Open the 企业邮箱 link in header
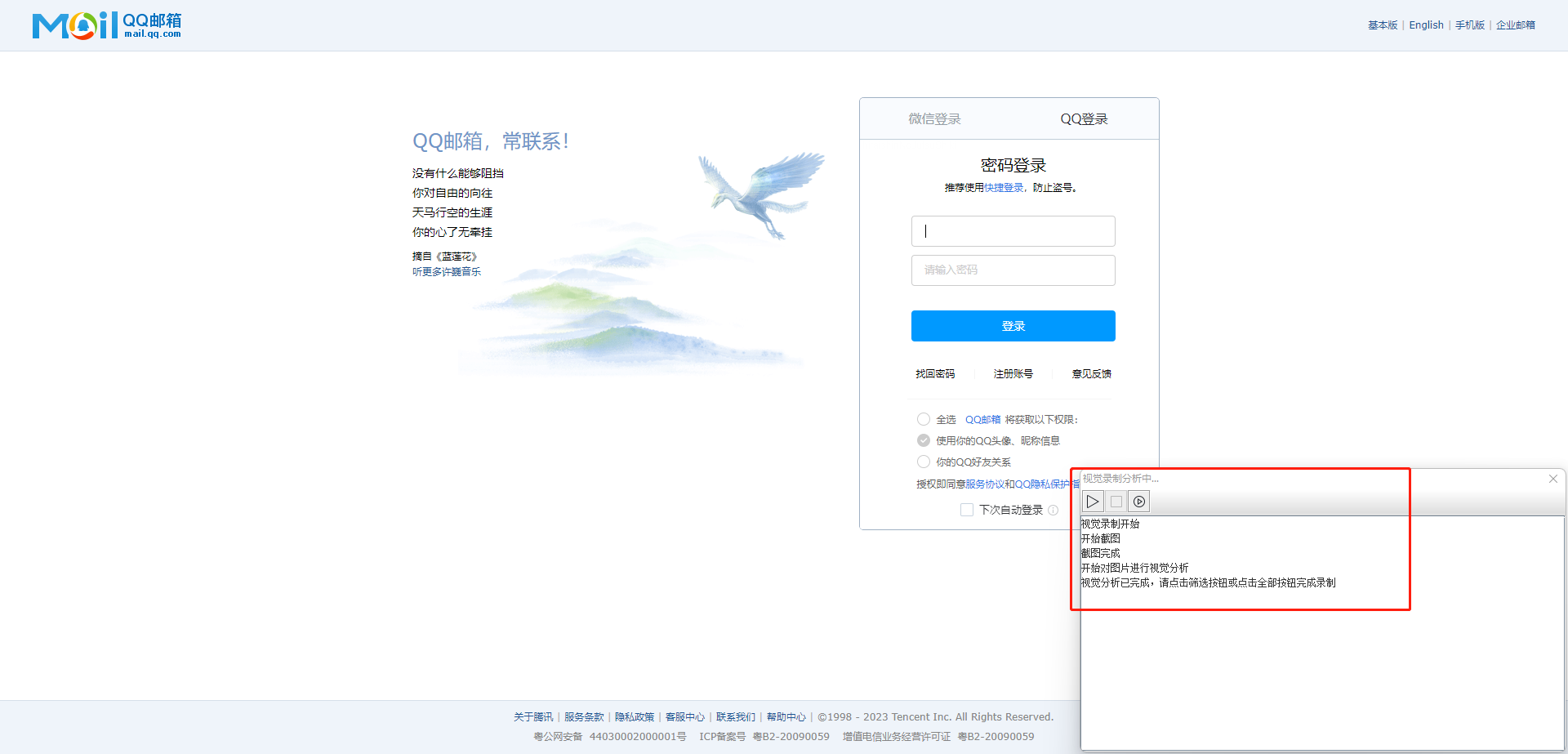The height and width of the screenshot is (754, 1568). (x=1516, y=25)
